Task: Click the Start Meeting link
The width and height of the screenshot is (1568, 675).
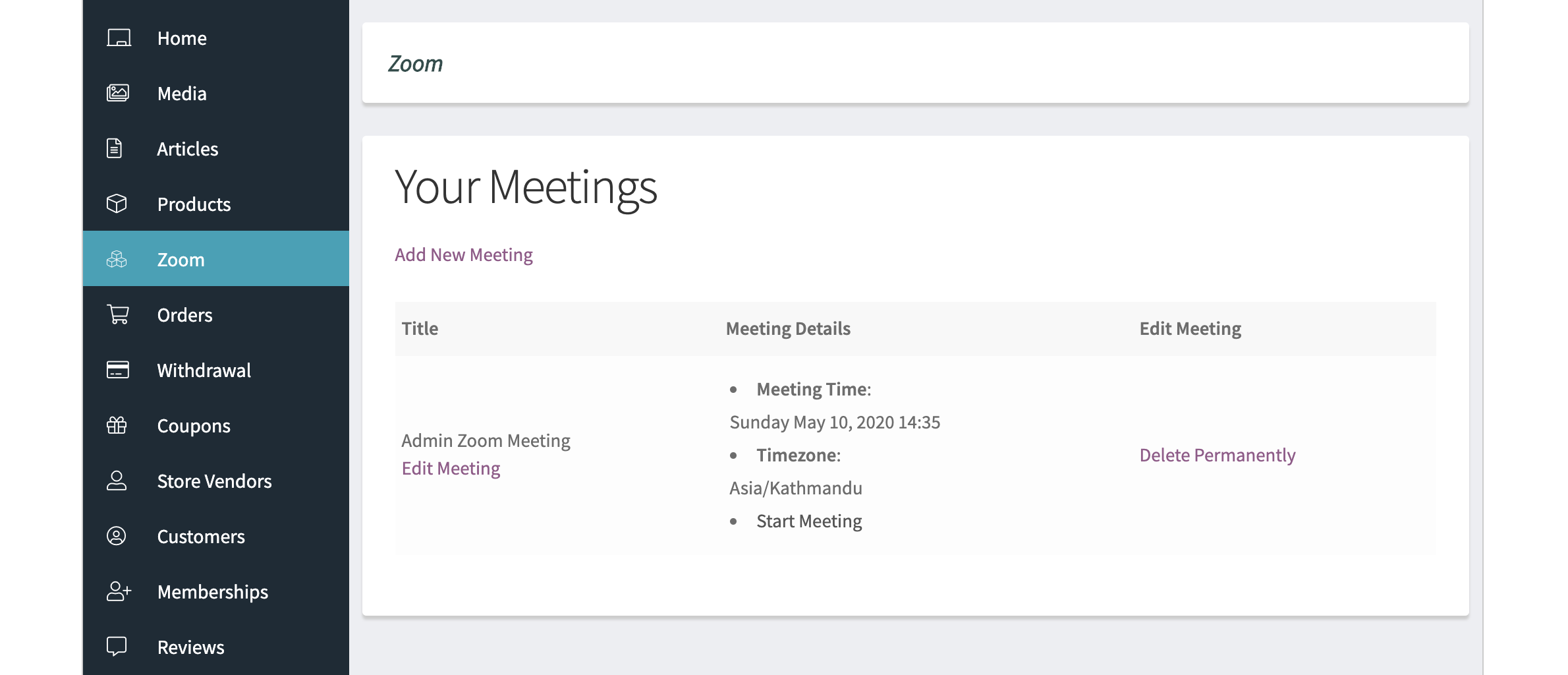Action: click(x=809, y=521)
